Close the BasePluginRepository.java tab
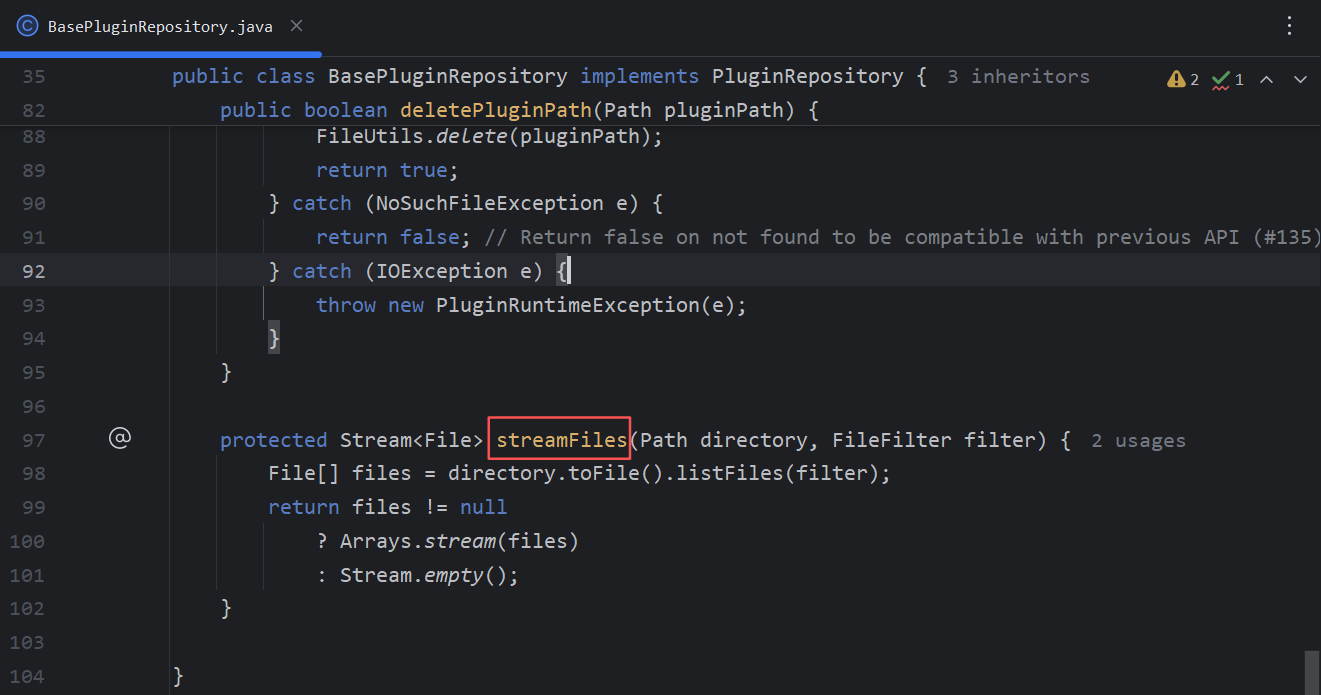The width and height of the screenshot is (1321, 695). 296,26
